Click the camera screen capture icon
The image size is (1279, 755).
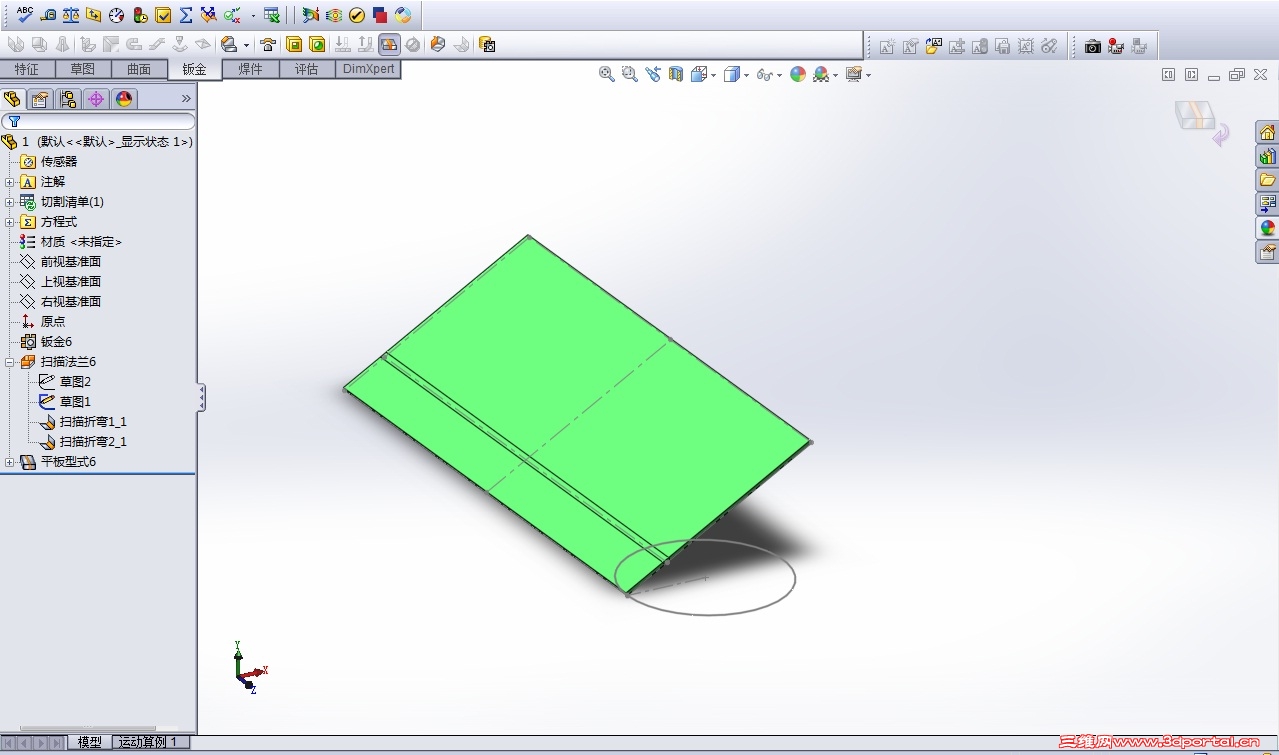tap(1093, 46)
